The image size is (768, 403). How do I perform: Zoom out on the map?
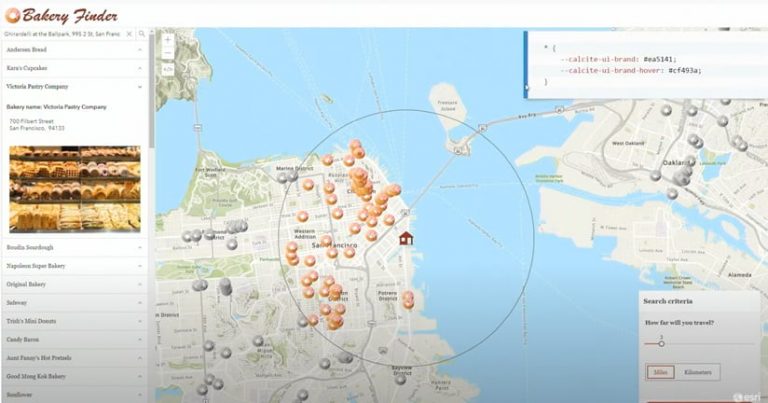[168, 52]
